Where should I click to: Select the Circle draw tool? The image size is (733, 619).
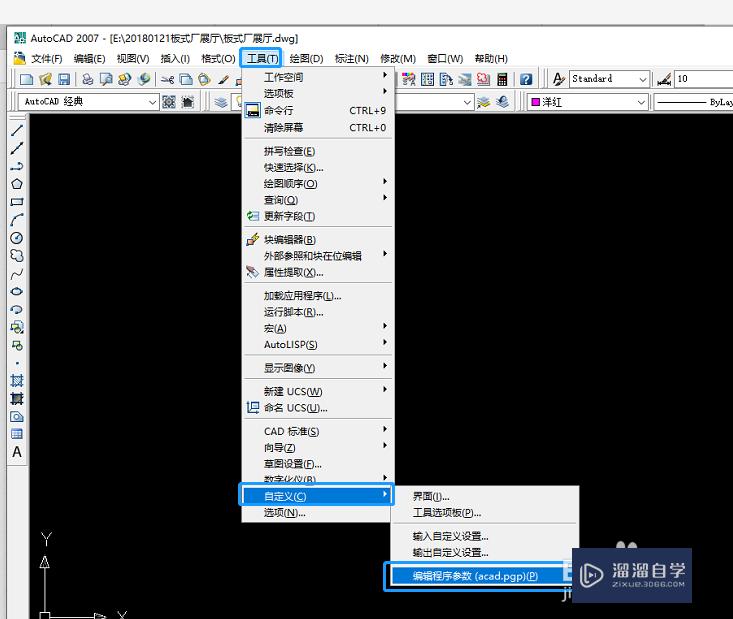pyautogui.click(x=17, y=238)
